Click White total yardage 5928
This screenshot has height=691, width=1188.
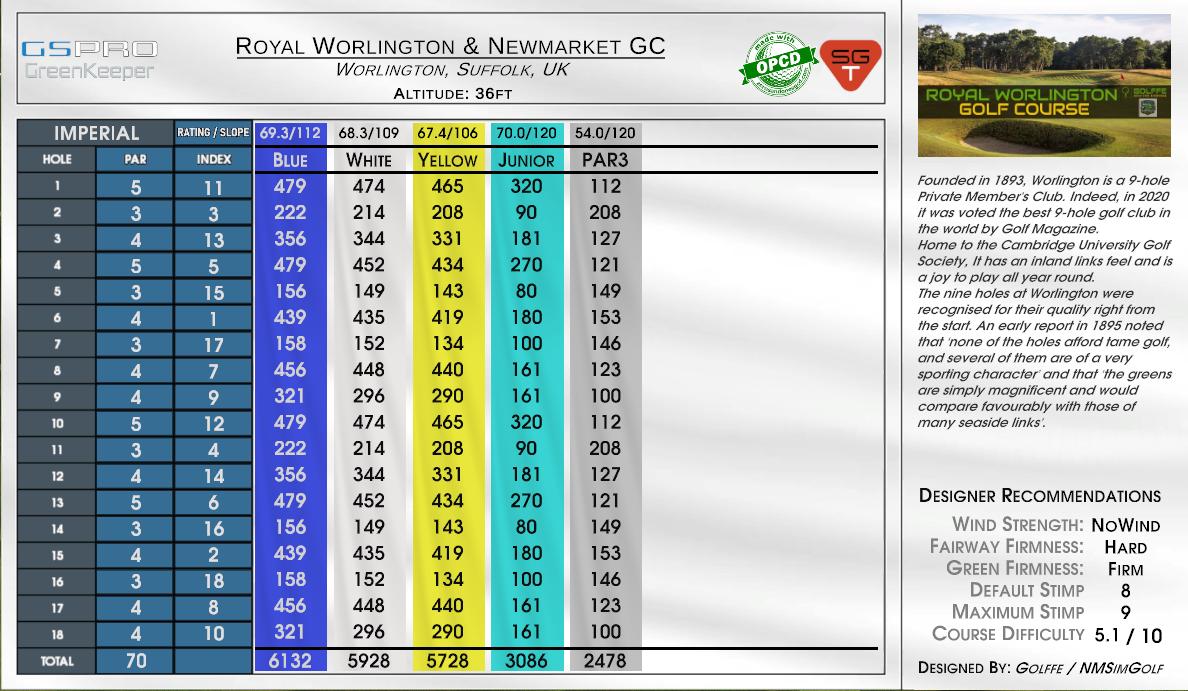(368, 661)
